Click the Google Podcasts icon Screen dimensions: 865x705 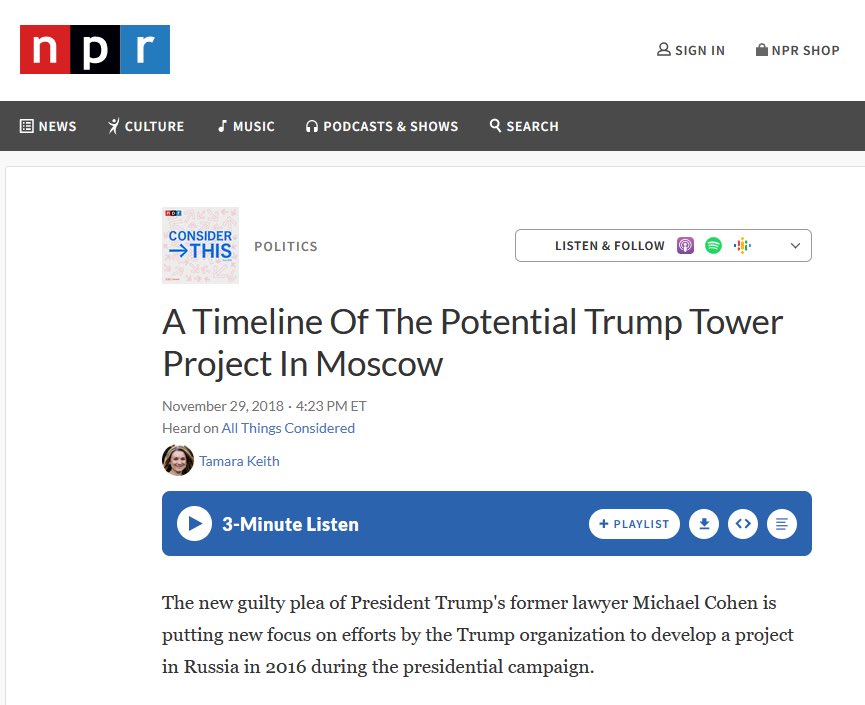coord(743,245)
